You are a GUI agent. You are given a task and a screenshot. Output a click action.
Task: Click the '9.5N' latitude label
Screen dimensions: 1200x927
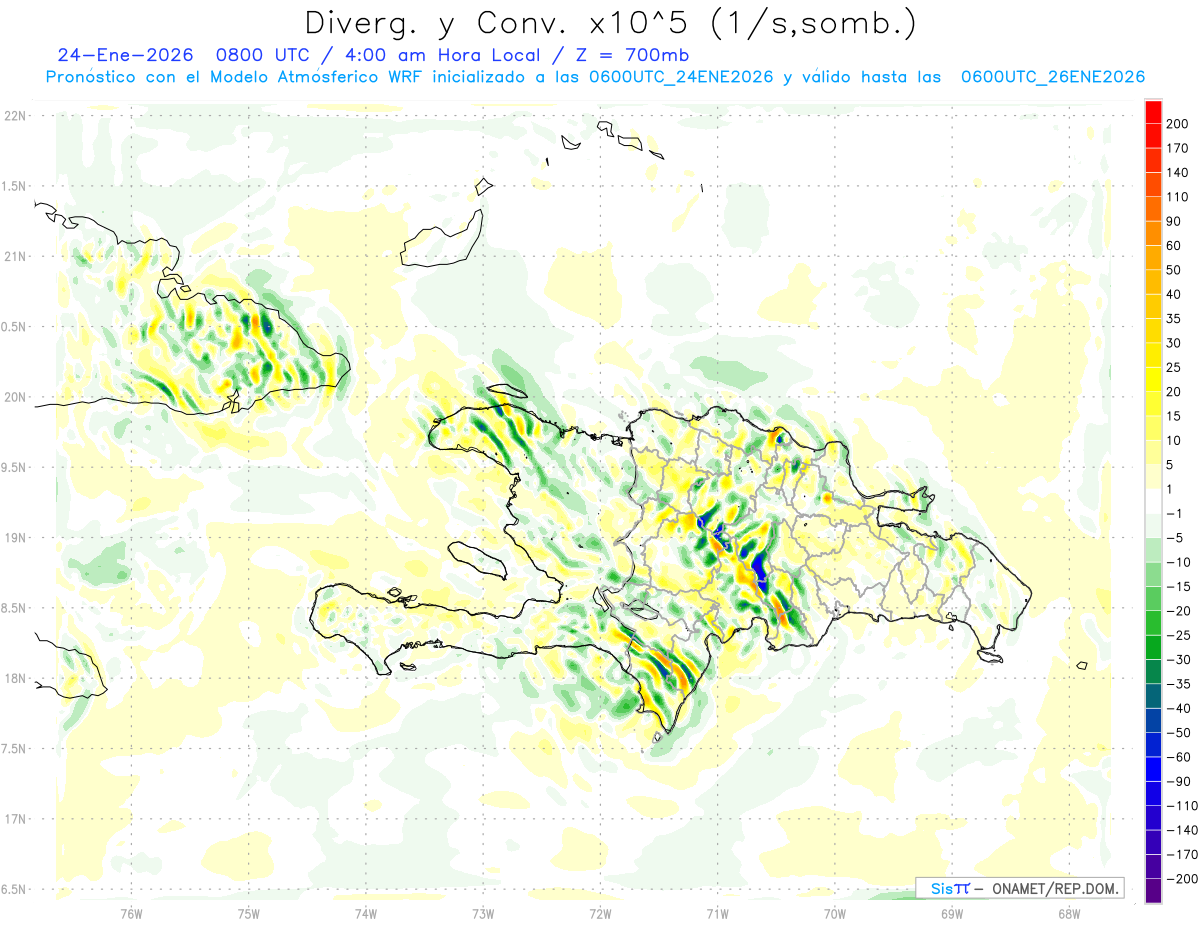coord(14,468)
